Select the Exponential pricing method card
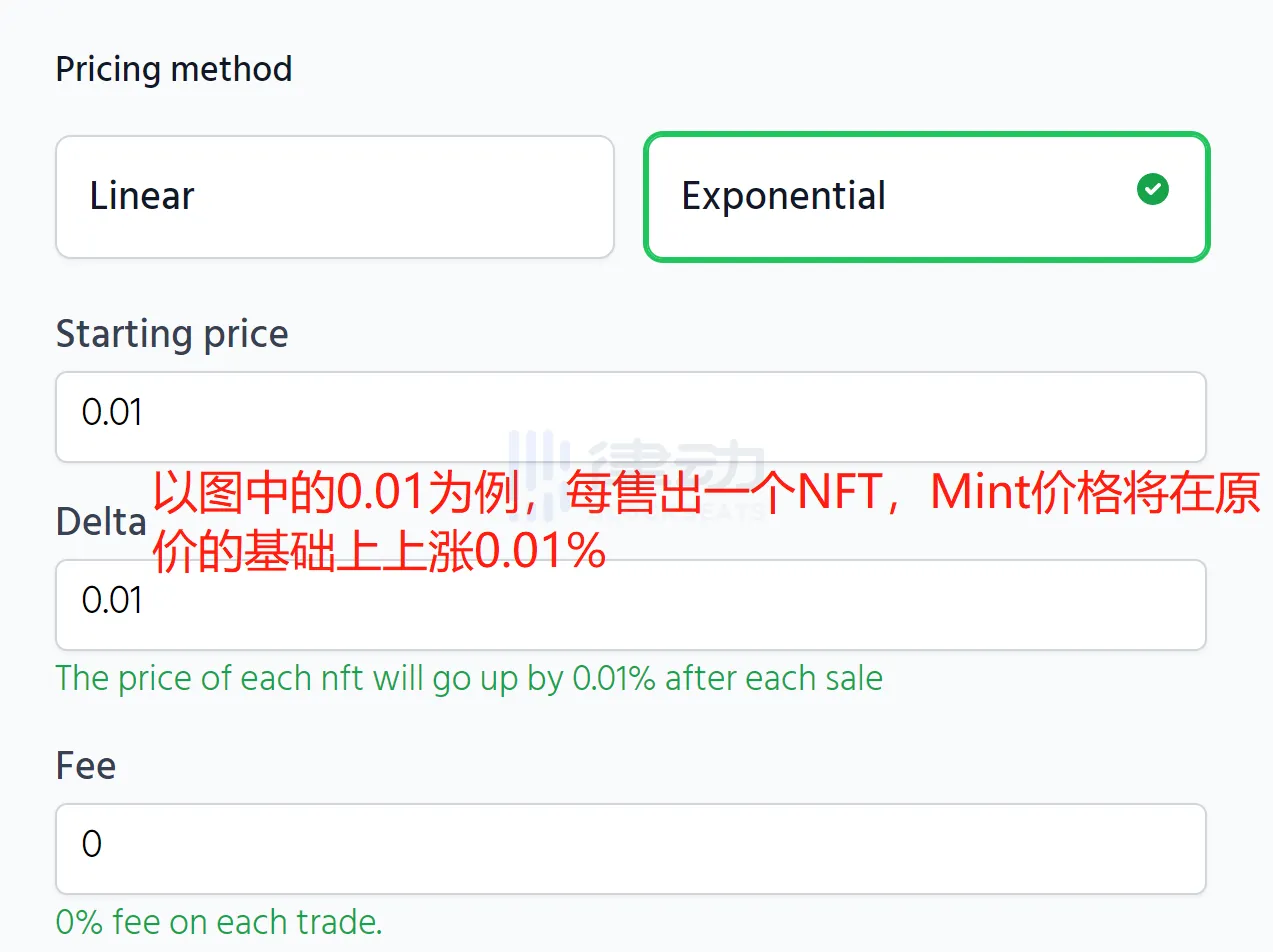This screenshot has width=1273, height=952. [925, 196]
